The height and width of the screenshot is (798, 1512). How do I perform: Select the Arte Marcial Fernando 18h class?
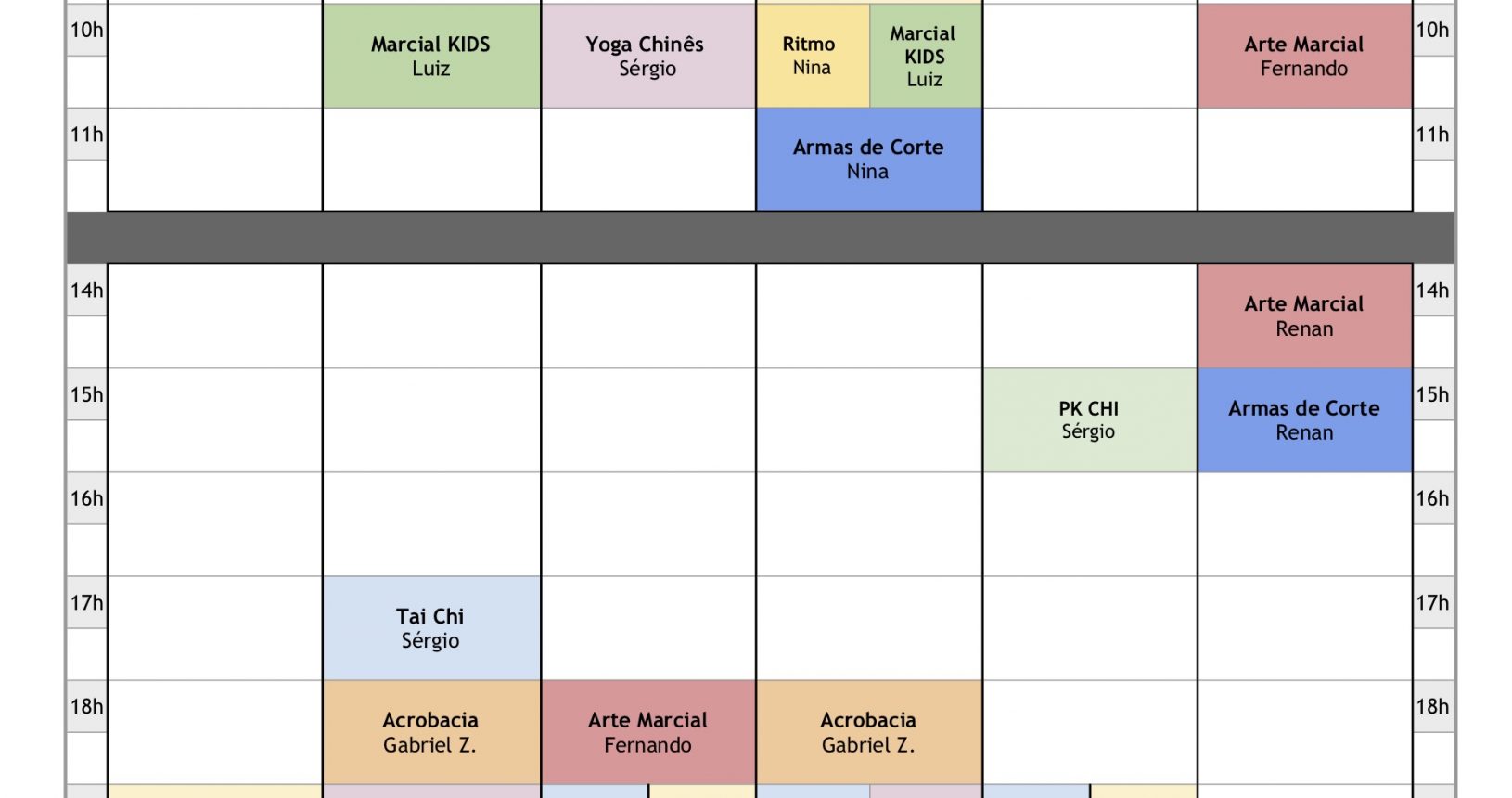(648, 732)
